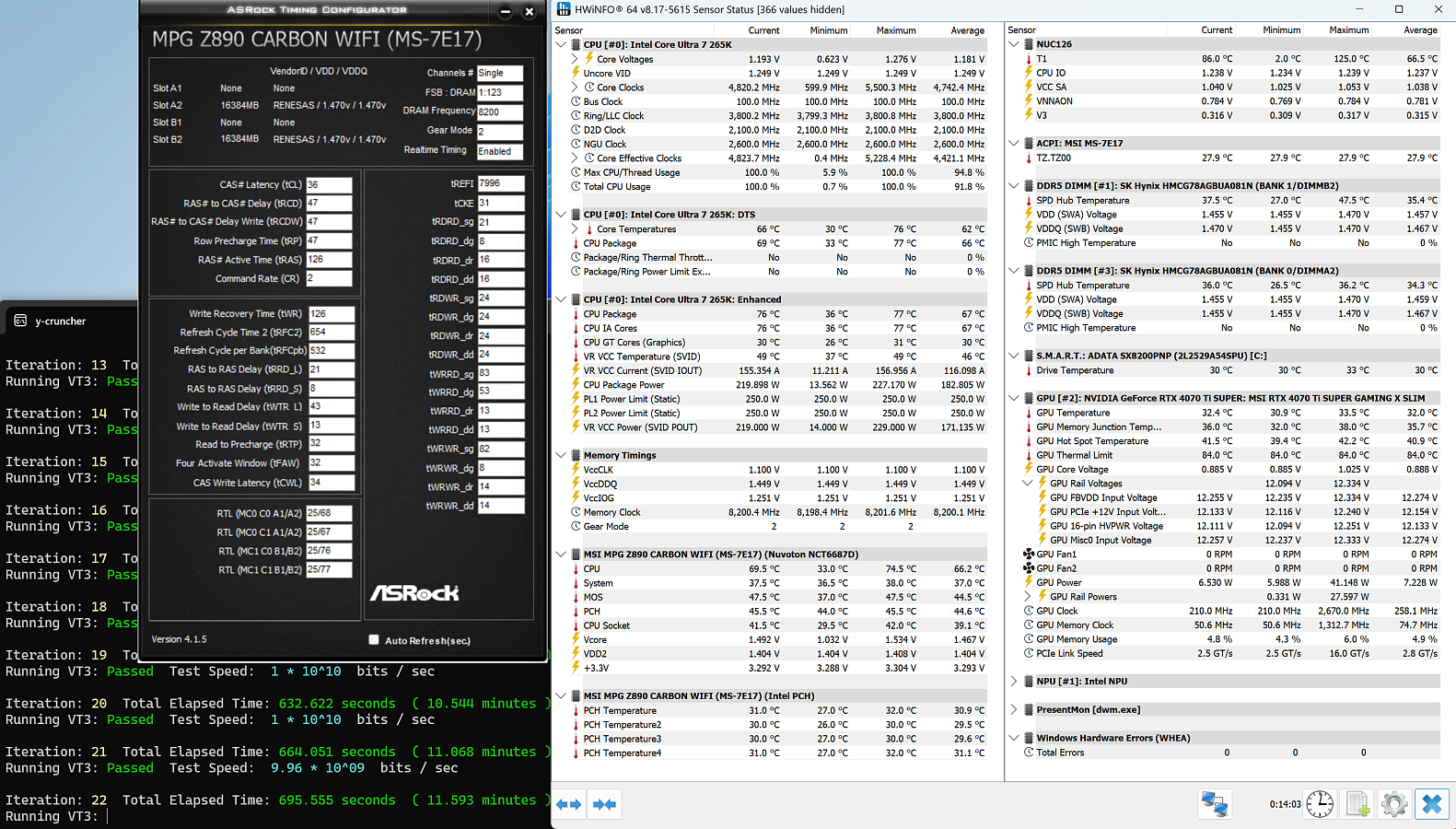
Task: Expand GPU Rail Powers subgroup
Action: pyautogui.click(x=1029, y=597)
